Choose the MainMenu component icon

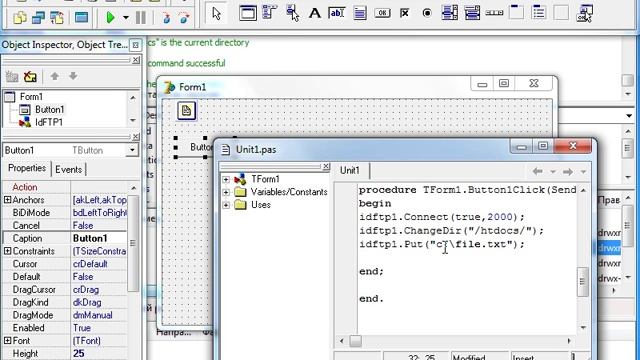pyautogui.click(x=270, y=13)
